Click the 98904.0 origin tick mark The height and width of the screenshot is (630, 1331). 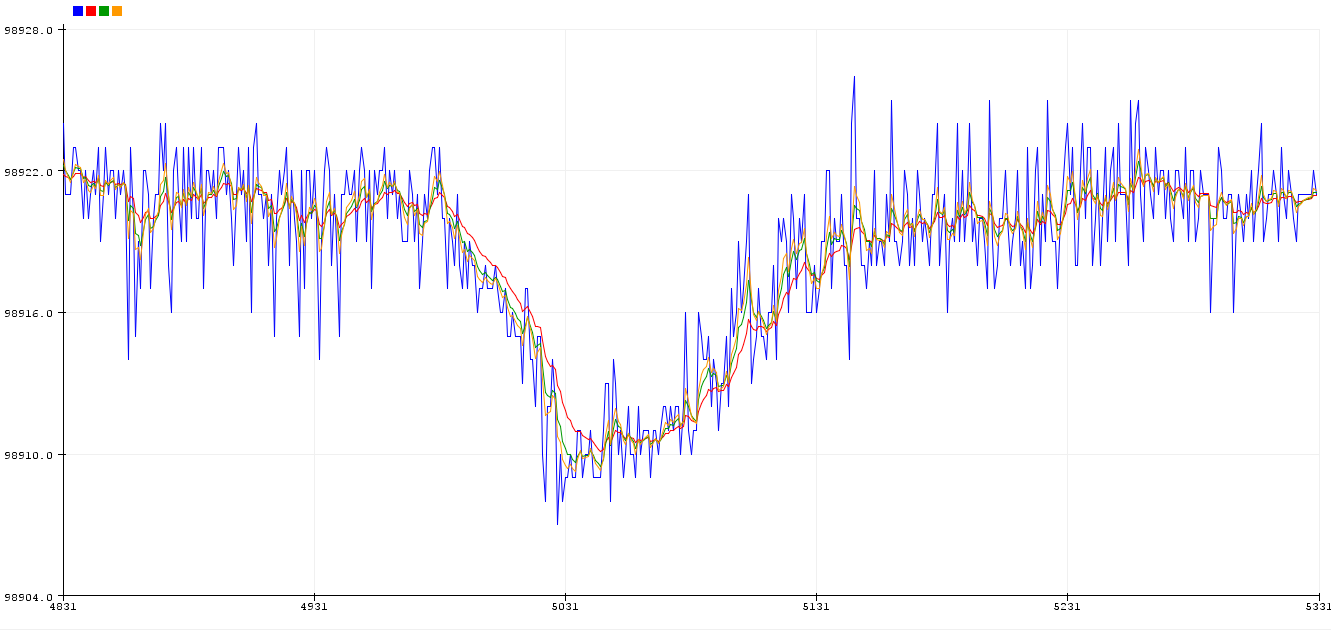[x=60, y=597]
